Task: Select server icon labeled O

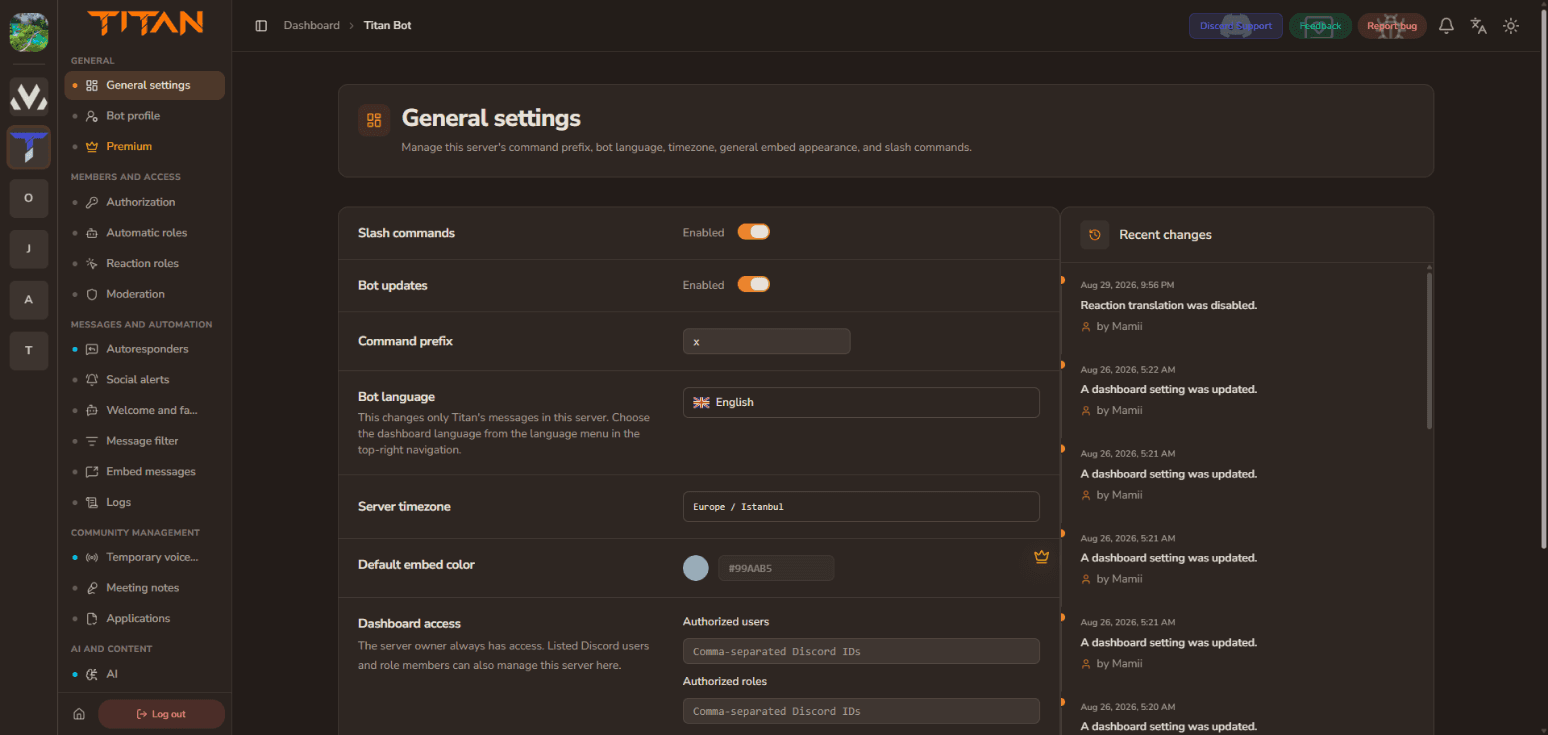Action: pos(29,198)
